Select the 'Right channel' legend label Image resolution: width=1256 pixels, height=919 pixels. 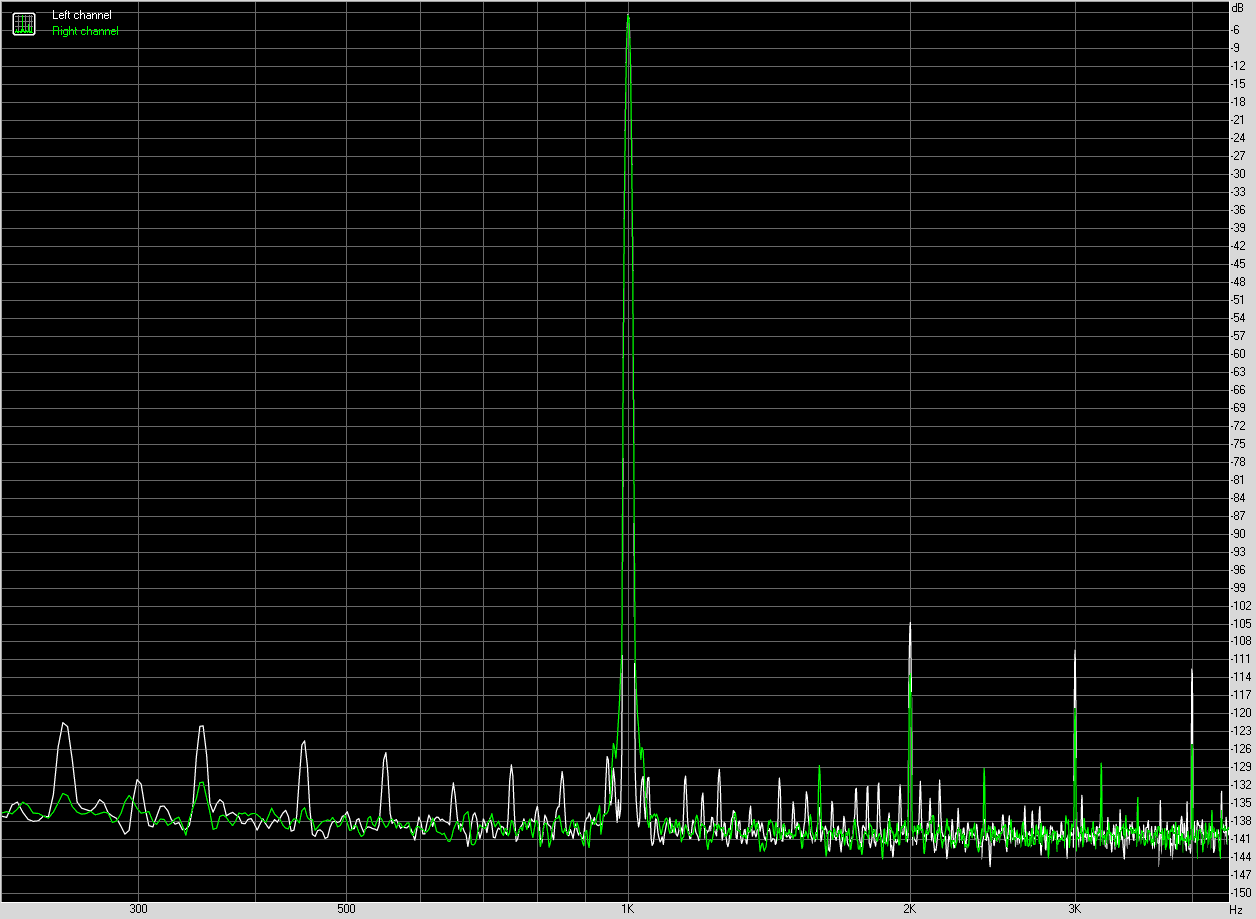[85, 31]
